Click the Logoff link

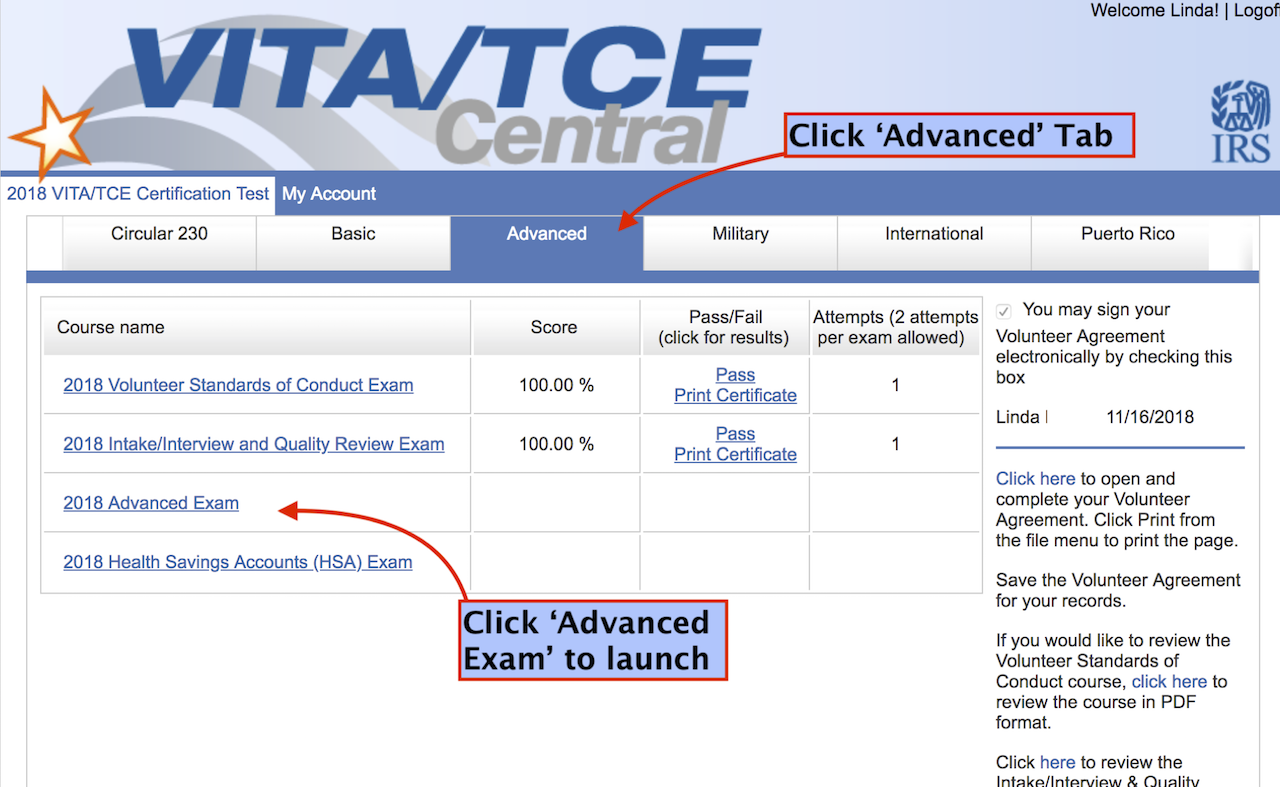click(x=1256, y=11)
